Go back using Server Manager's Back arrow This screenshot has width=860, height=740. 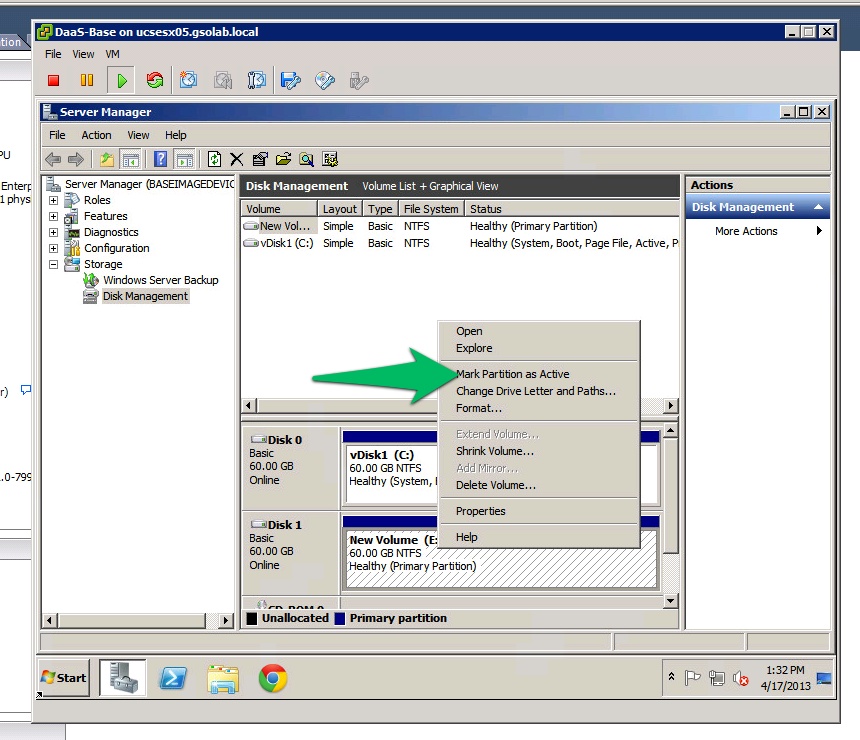tap(53, 160)
